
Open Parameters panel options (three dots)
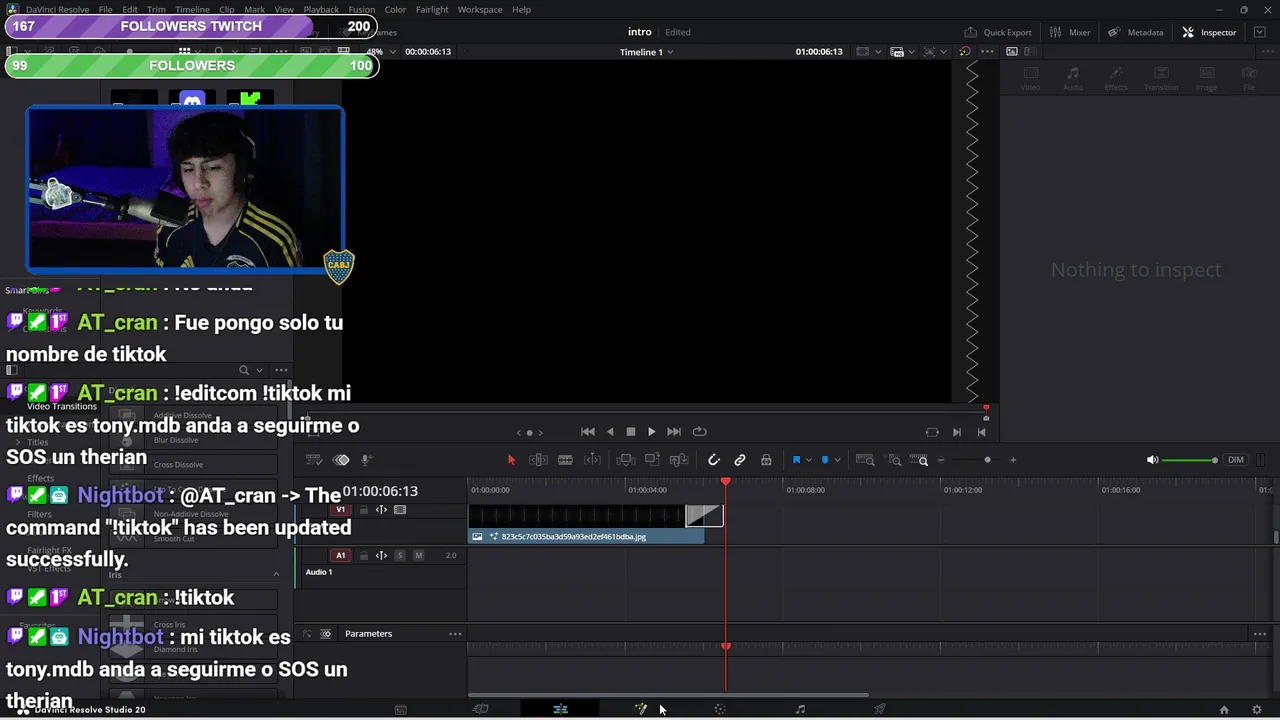click(x=455, y=634)
